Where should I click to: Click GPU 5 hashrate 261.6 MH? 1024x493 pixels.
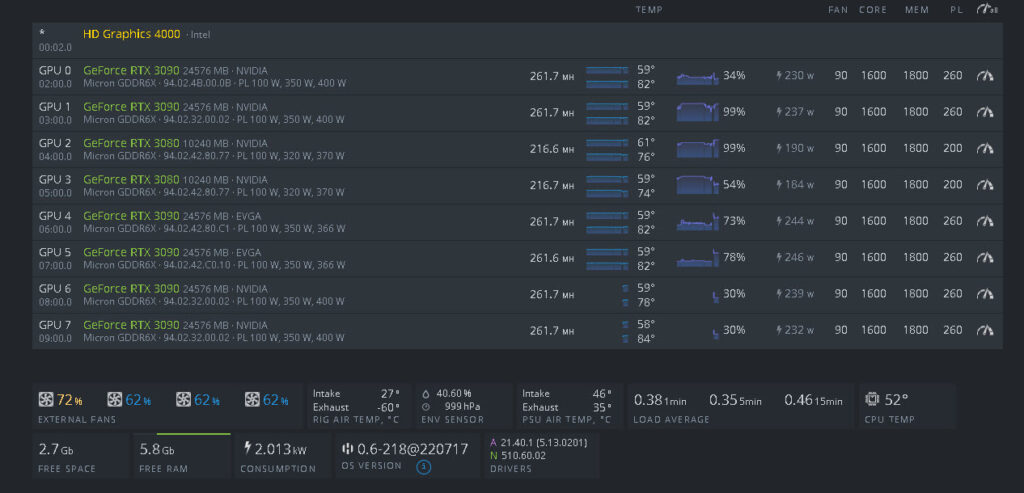click(552, 258)
